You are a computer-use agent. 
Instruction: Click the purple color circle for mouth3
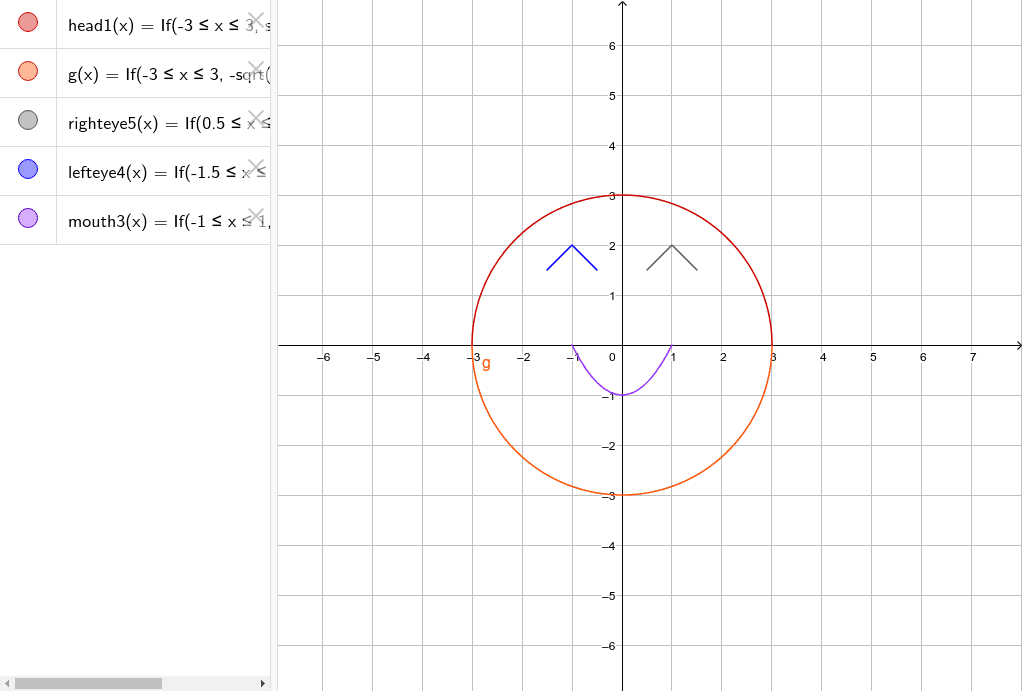27,218
